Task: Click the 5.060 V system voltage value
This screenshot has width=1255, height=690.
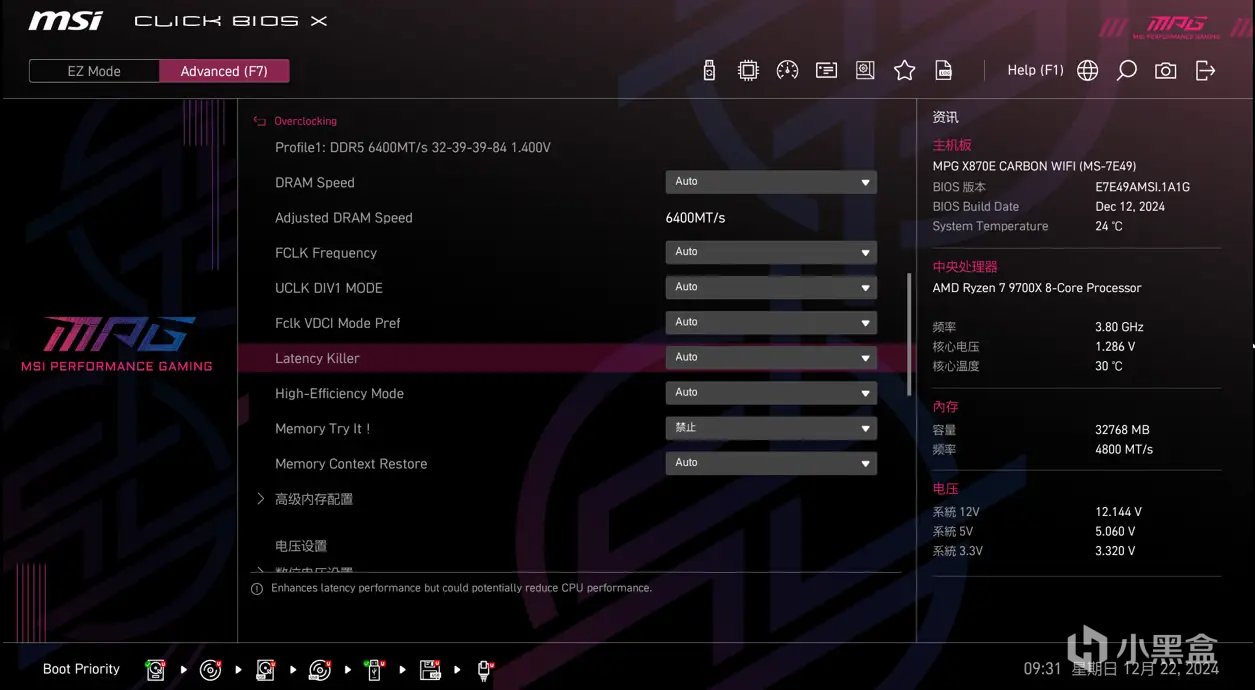Action: tap(1116, 532)
